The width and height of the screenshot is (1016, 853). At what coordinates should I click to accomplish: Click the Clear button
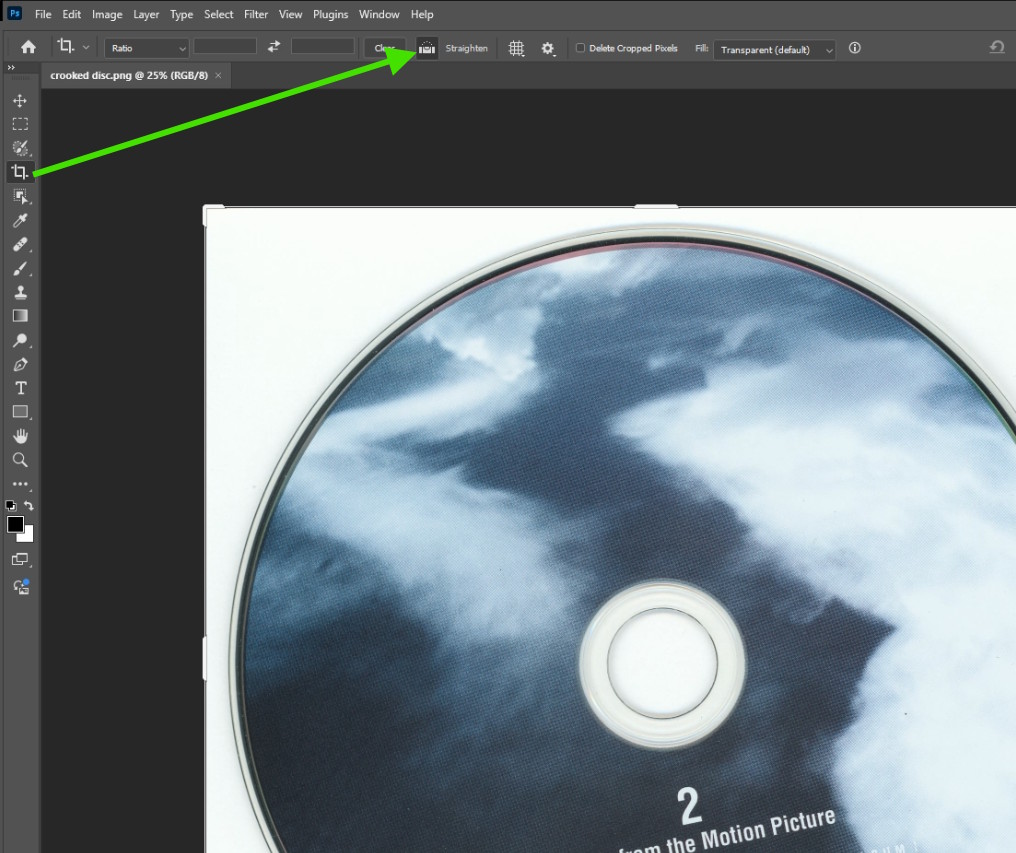click(x=385, y=48)
